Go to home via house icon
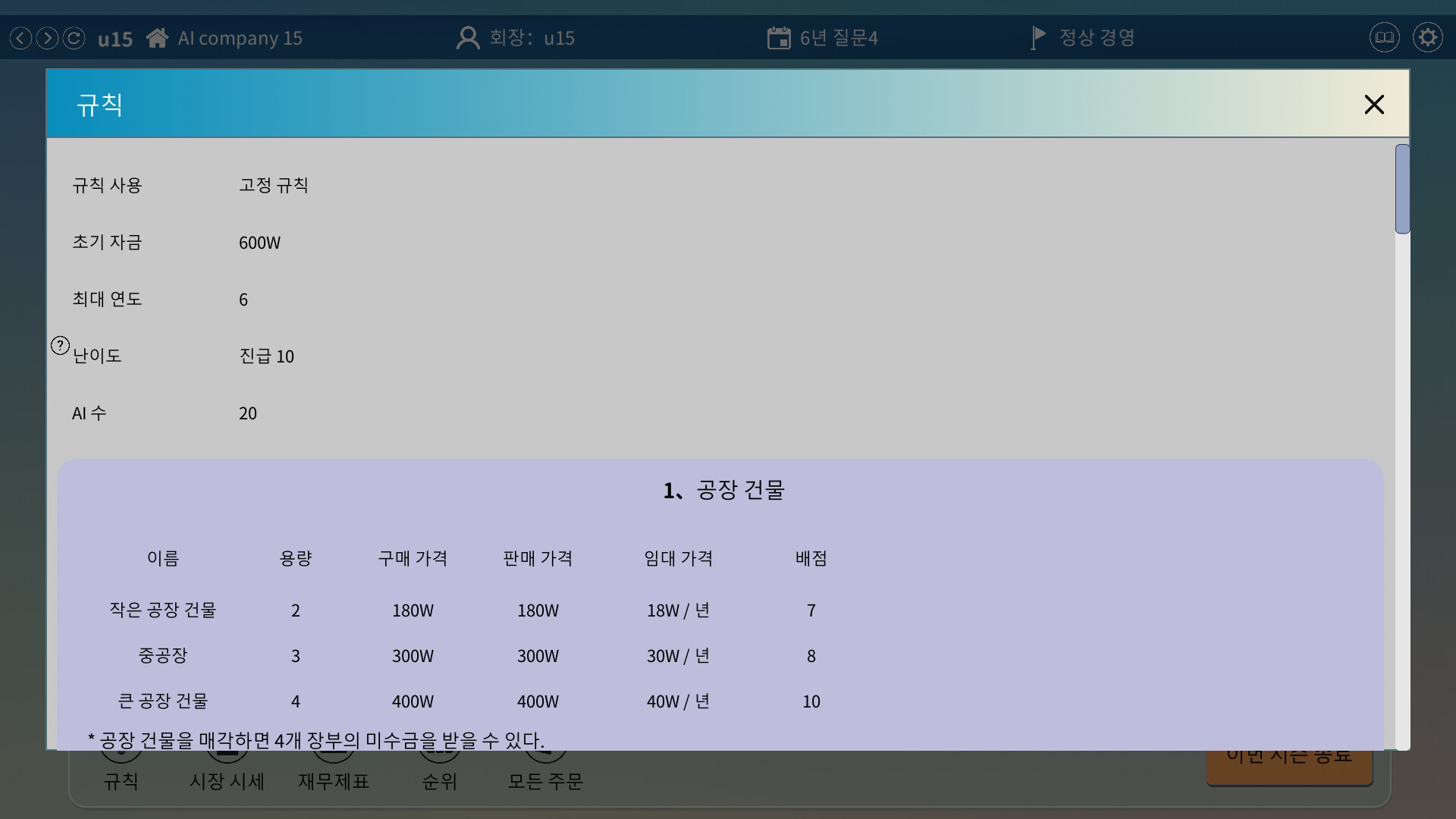This screenshot has width=1456, height=819. pyautogui.click(x=157, y=38)
